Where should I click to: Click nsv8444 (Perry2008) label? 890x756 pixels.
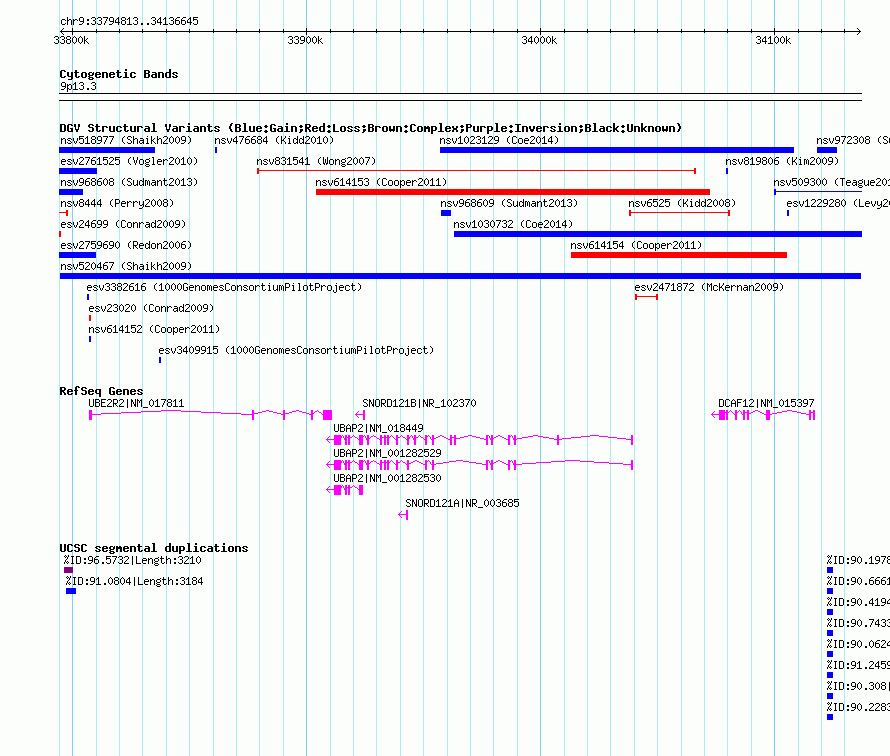[117, 203]
